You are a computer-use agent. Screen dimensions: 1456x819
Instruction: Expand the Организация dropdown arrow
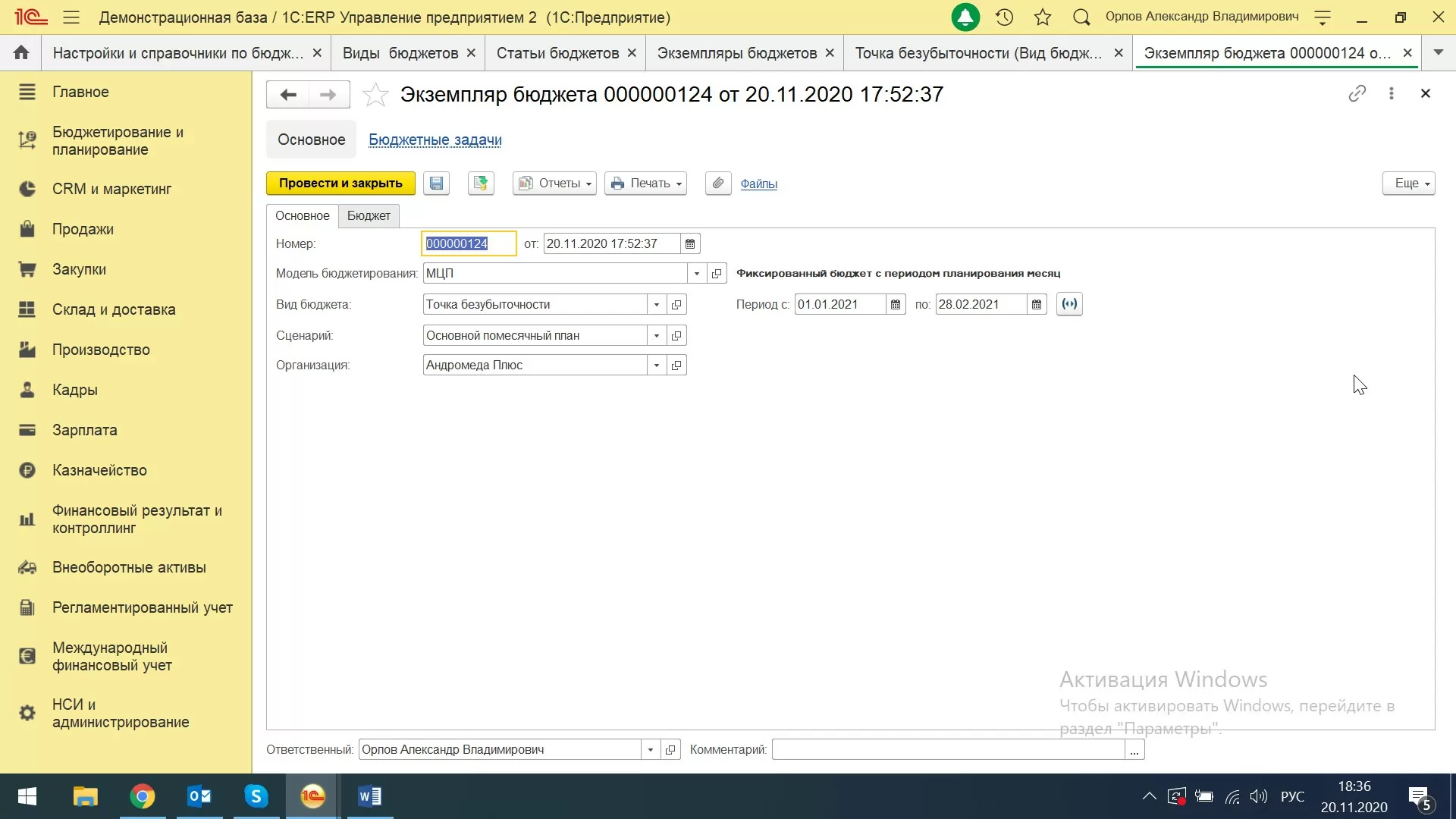pyautogui.click(x=657, y=365)
